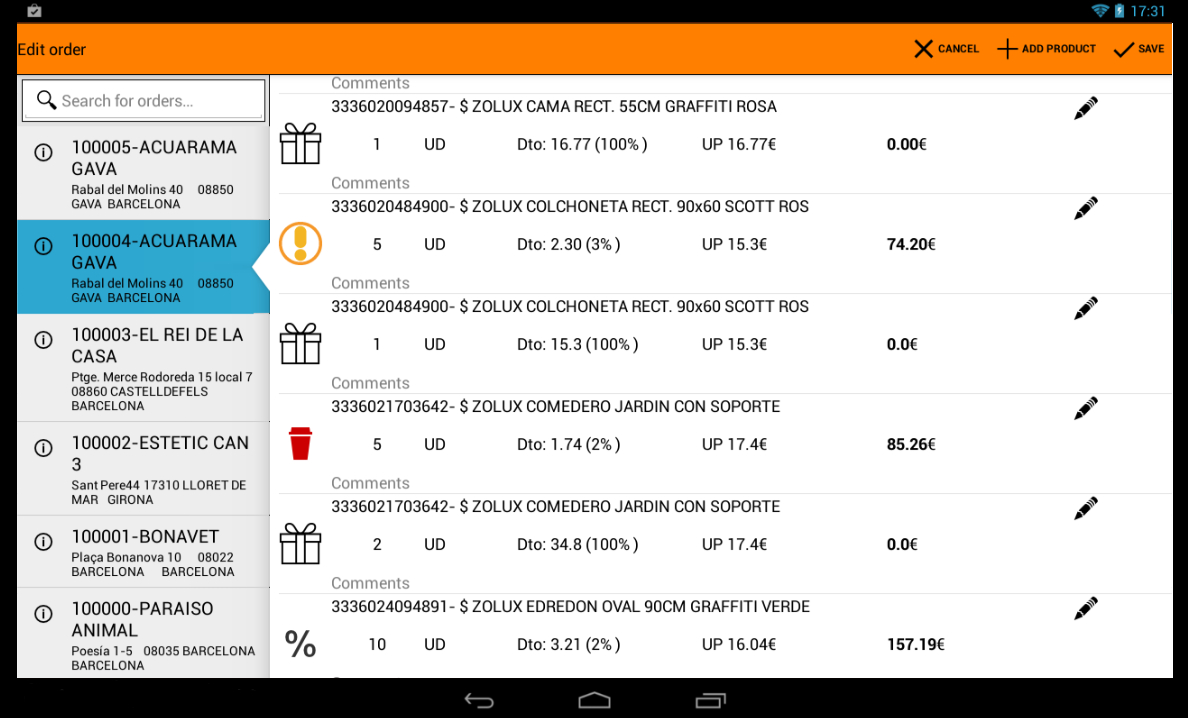This screenshot has height=718, width=1188.
Task: Click percent icon on EDREDON OVAL line
Action: point(301,644)
